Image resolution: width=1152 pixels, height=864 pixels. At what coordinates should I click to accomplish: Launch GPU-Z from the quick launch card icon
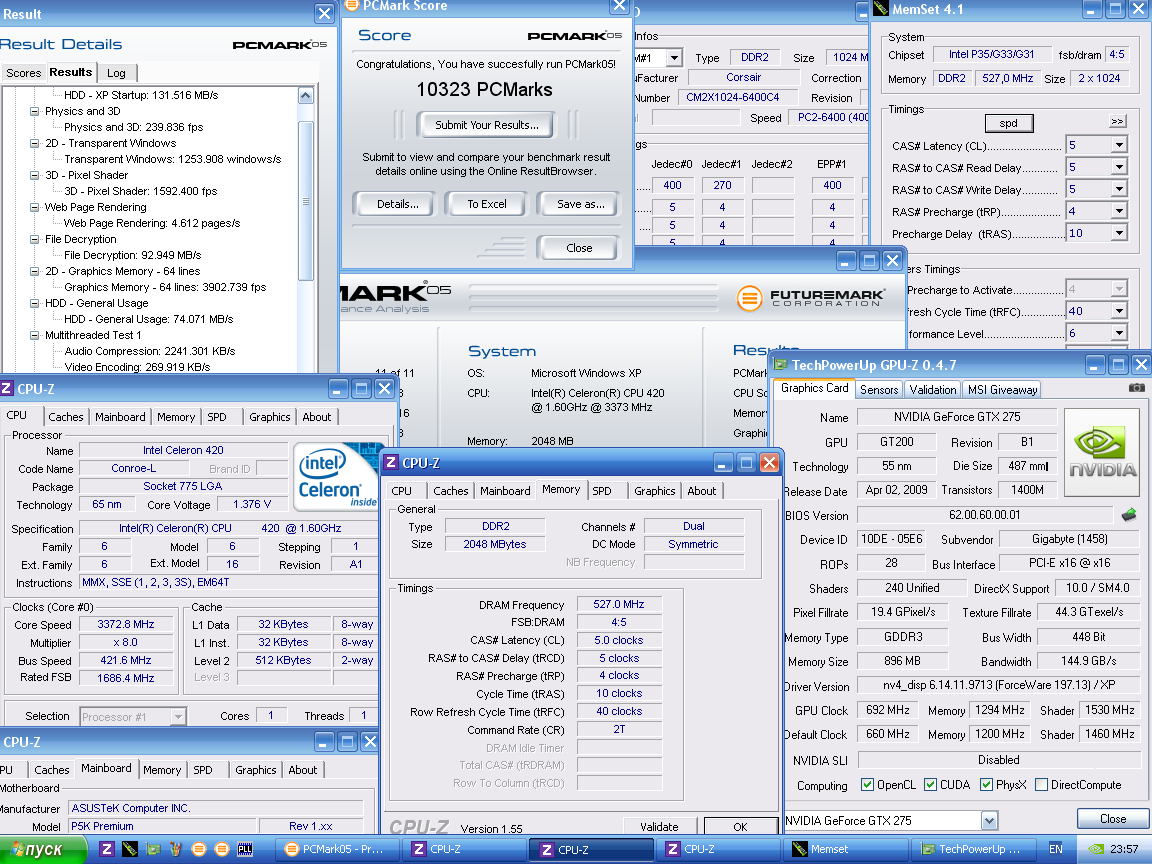coord(153,849)
